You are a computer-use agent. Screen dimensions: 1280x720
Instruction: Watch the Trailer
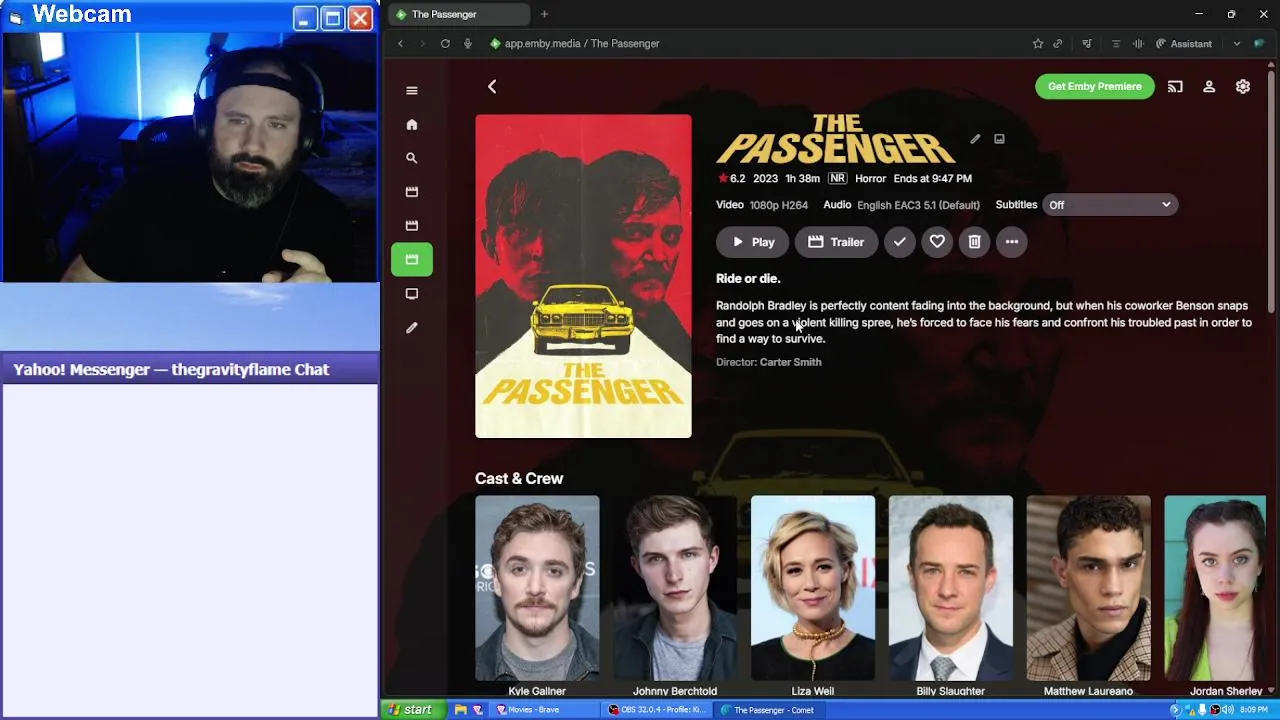pos(835,242)
